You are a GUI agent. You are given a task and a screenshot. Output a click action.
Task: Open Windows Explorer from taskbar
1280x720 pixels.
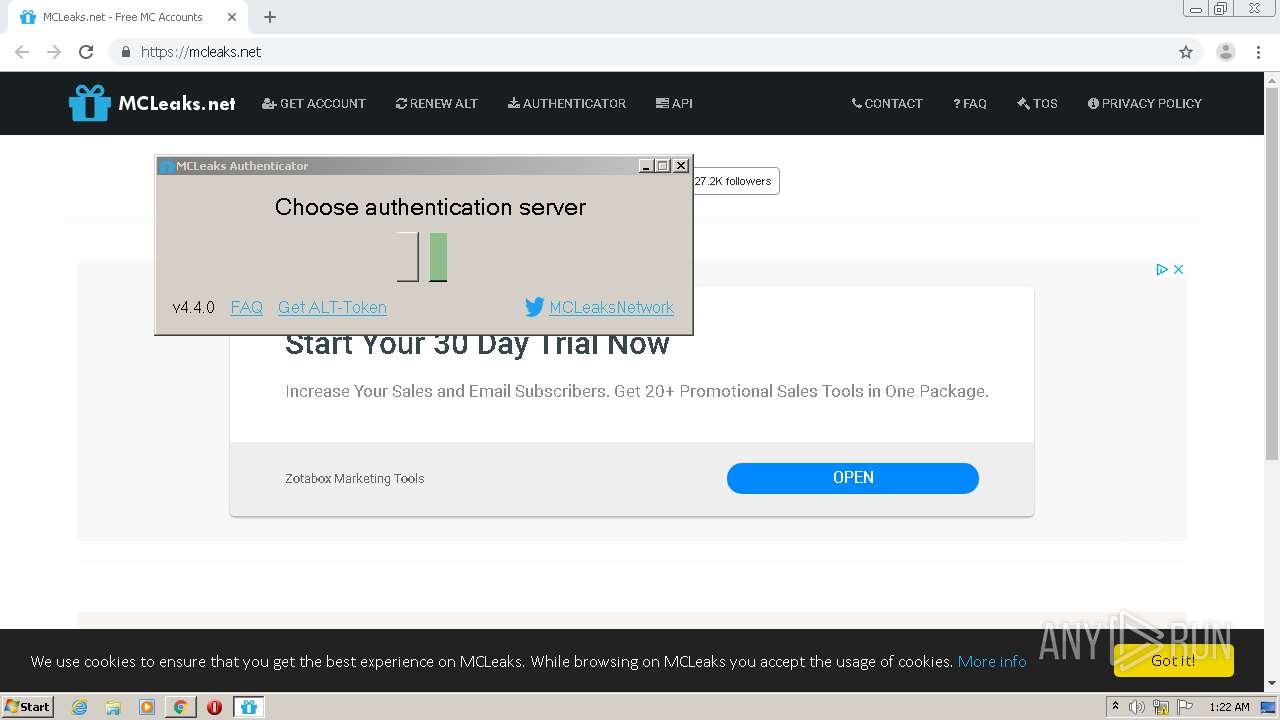point(113,707)
